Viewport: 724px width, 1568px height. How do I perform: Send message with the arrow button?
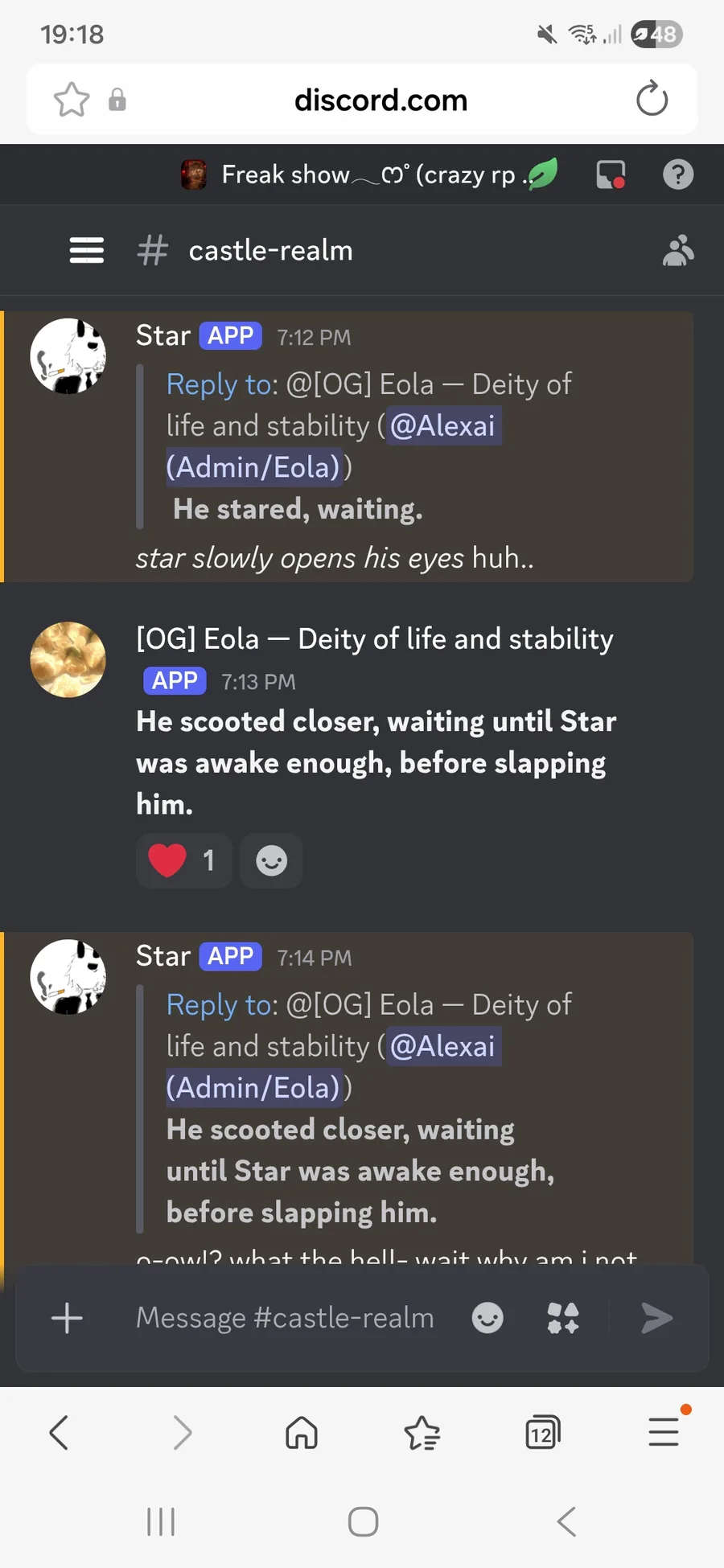656,1318
